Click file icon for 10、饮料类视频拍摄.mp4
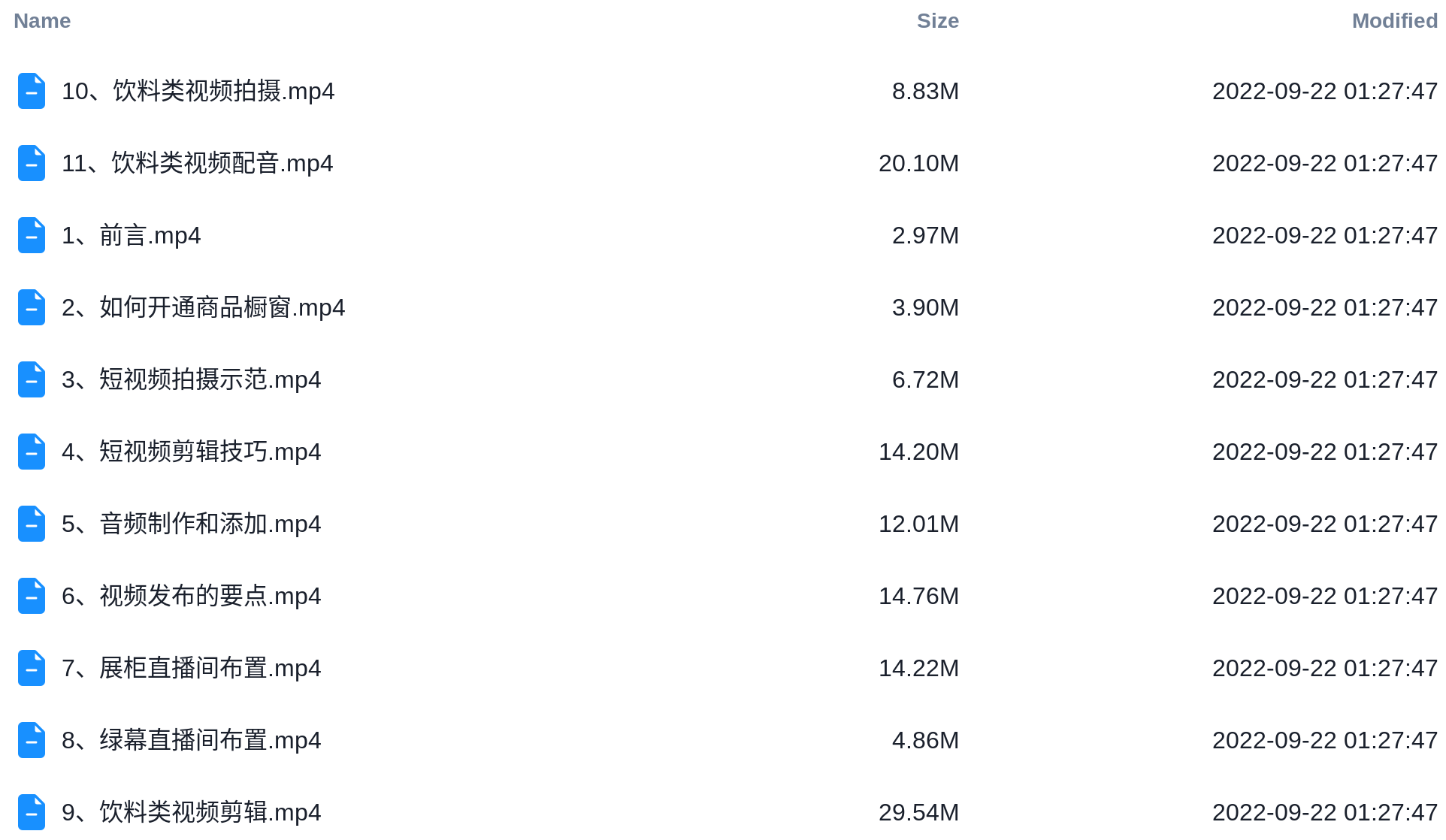The height and width of the screenshot is (840, 1446). (x=32, y=91)
